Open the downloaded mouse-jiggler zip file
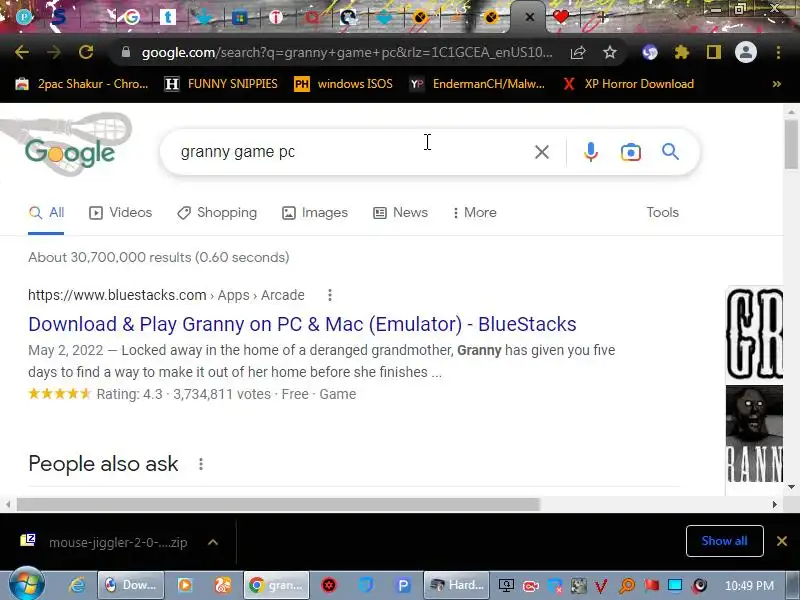The height and width of the screenshot is (600, 800). 104,542
